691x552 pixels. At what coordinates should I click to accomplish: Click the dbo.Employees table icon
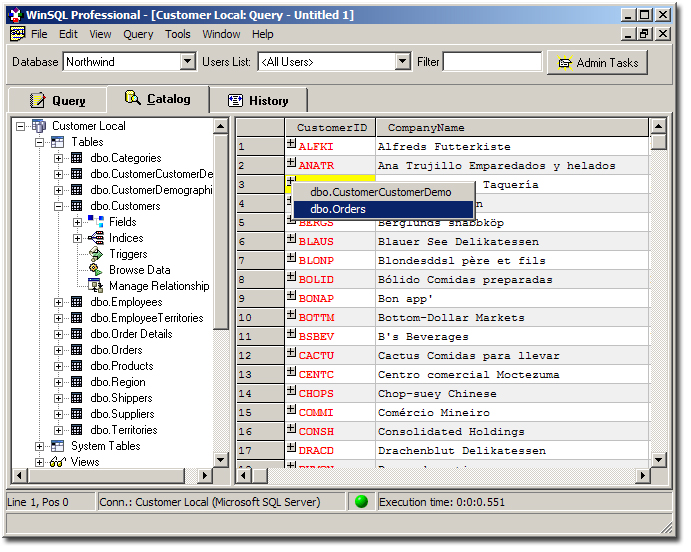77,302
